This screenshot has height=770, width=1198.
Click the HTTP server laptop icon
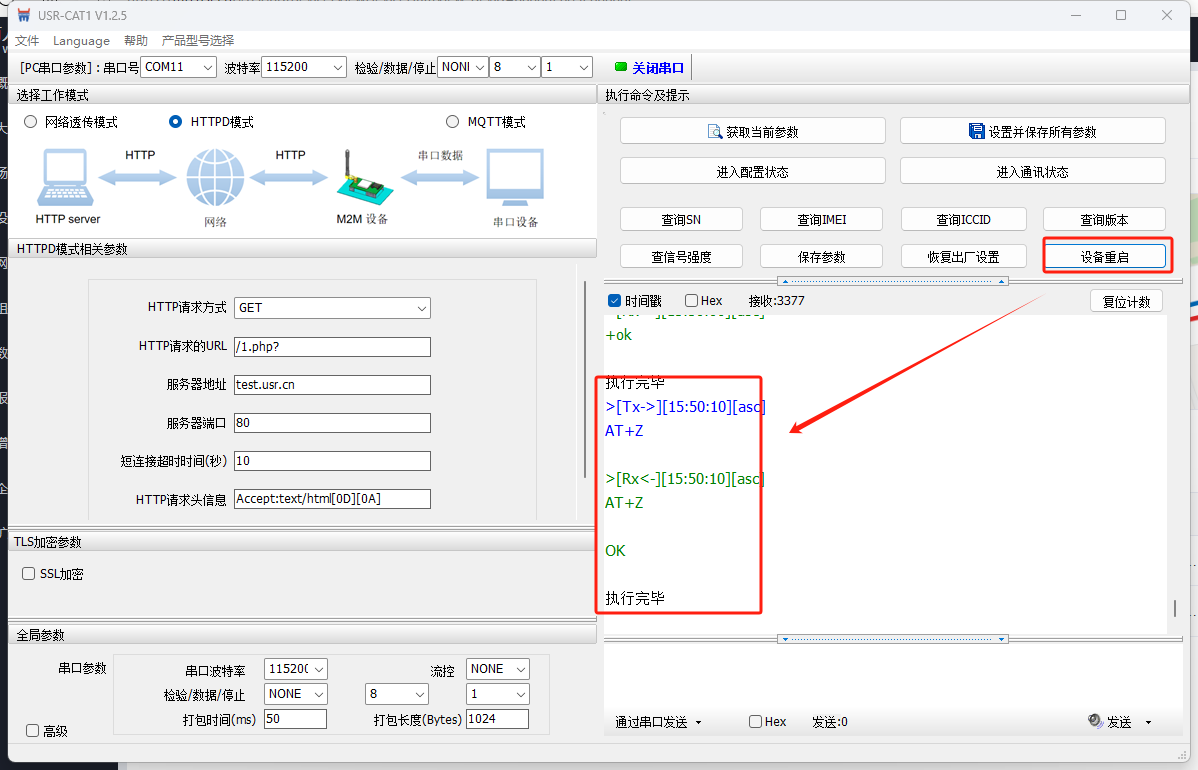pyautogui.click(x=67, y=178)
